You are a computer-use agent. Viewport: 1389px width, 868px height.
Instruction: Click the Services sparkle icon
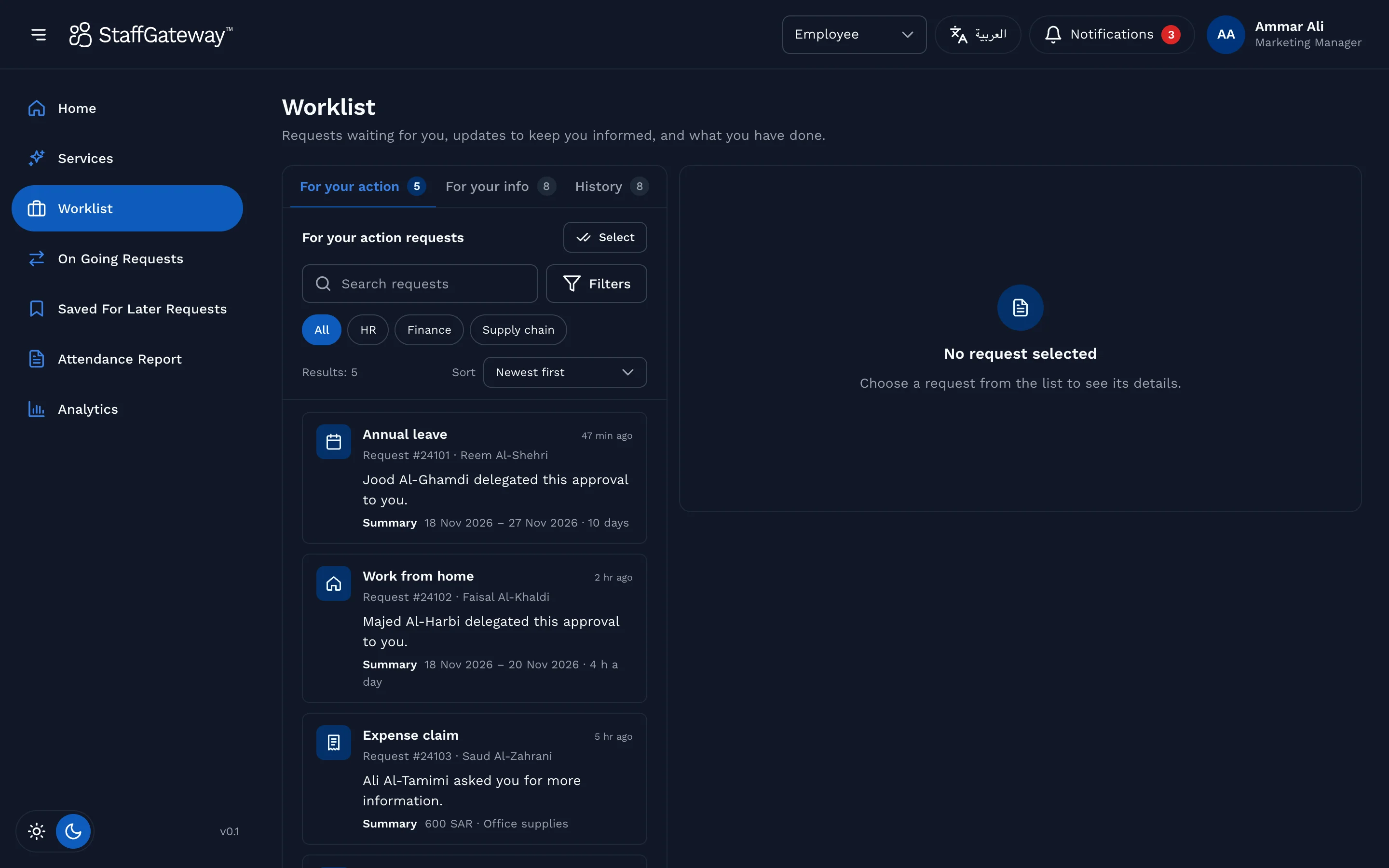tap(37, 159)
